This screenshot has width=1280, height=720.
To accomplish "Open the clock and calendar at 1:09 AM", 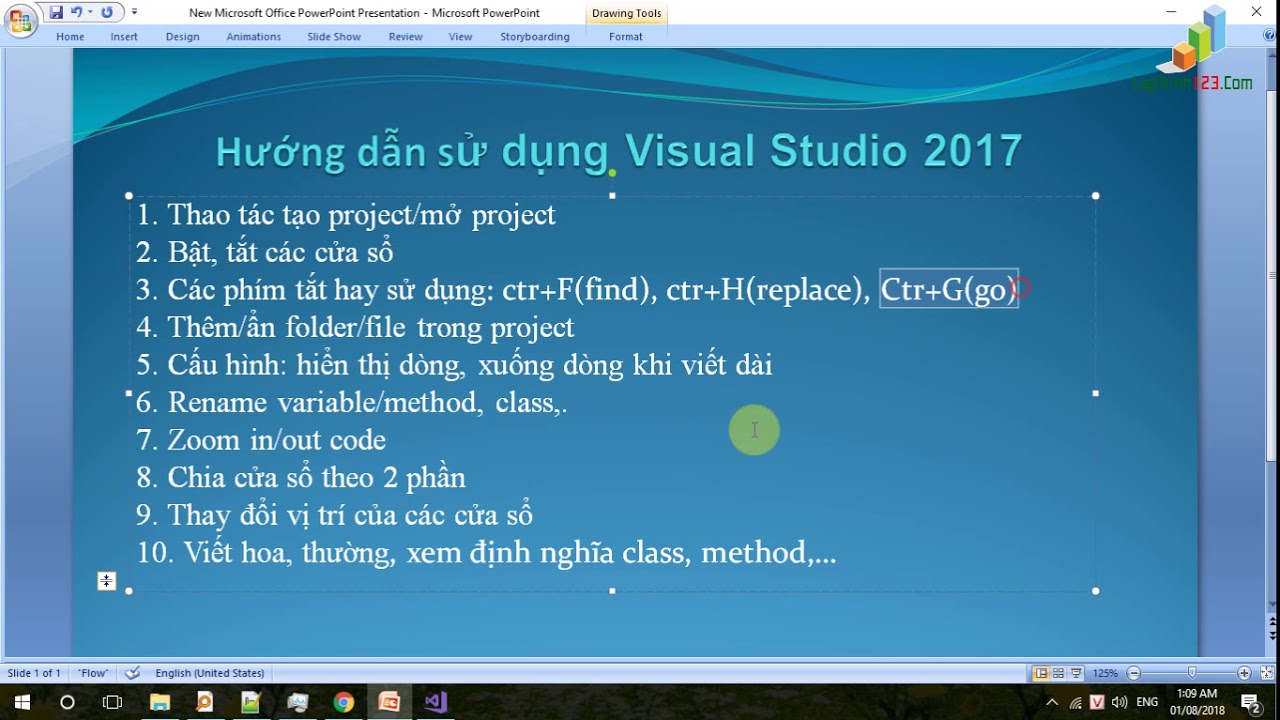I will (x=1197, y=702).
